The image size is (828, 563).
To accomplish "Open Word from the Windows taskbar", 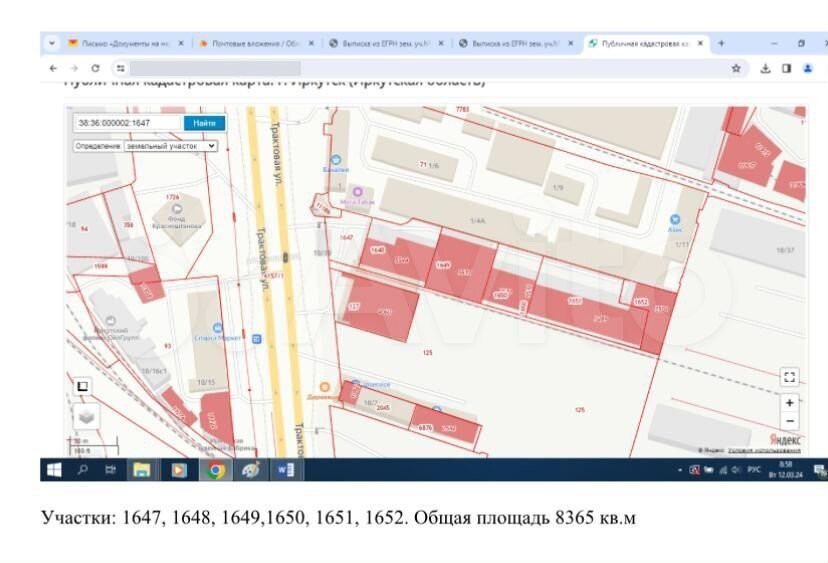I will (284, 469).
